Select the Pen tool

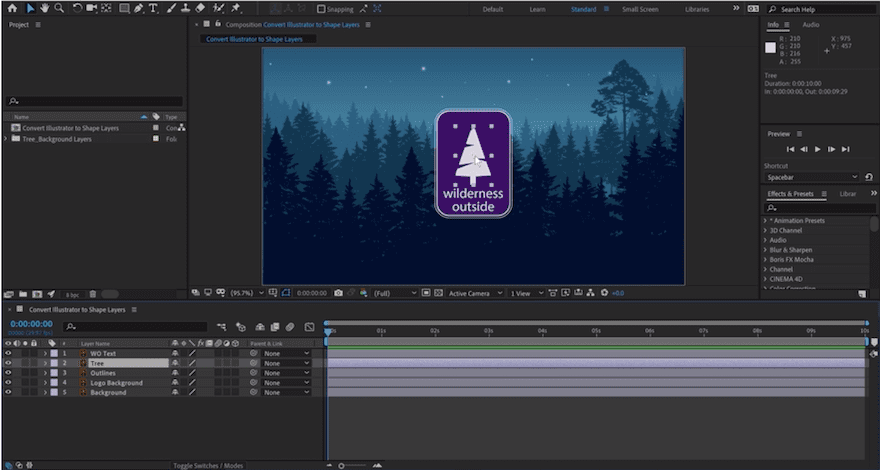point(137,8)
